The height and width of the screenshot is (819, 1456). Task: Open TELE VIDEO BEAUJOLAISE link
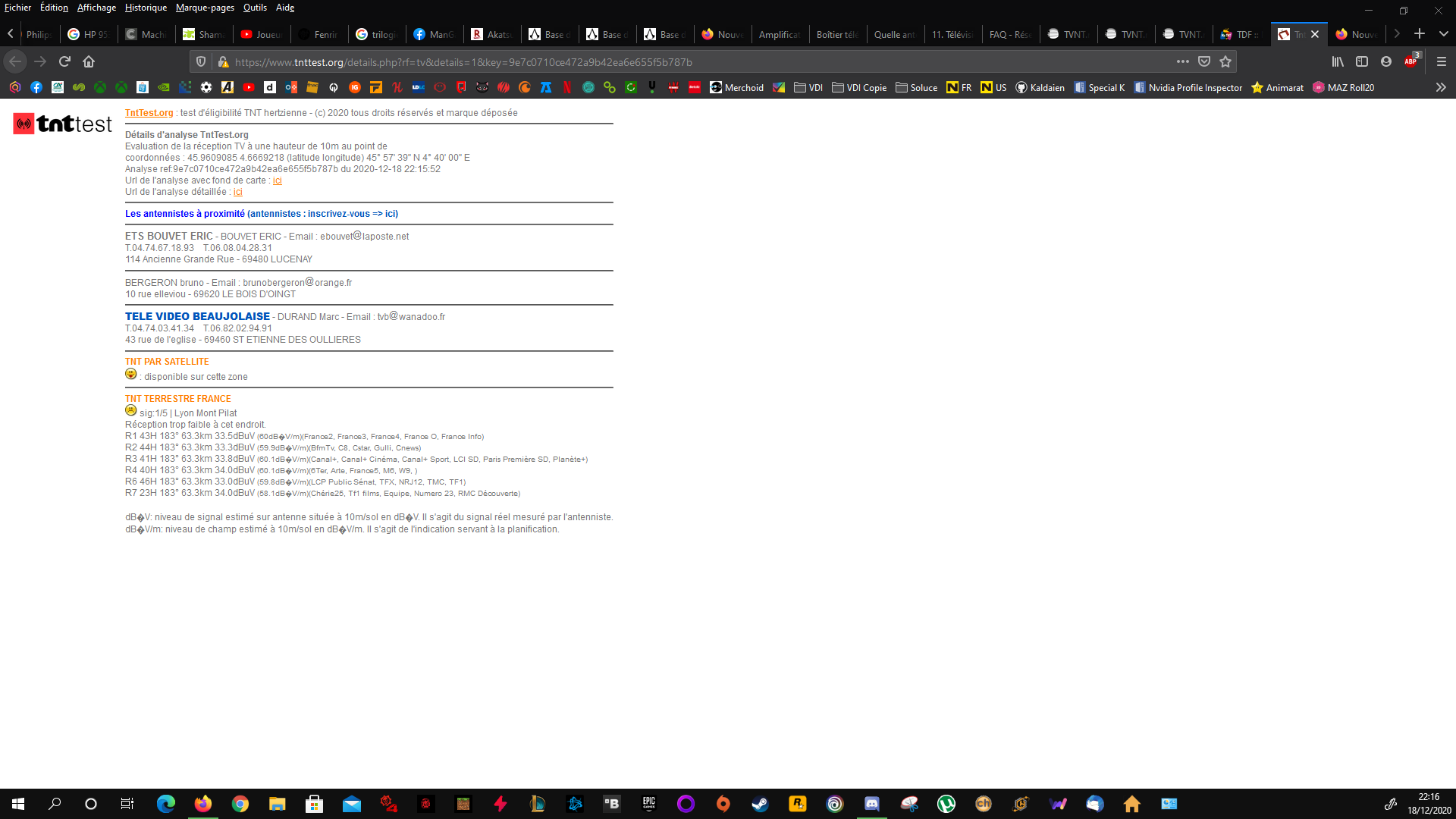pyautogui.click(x=197, y=316)
